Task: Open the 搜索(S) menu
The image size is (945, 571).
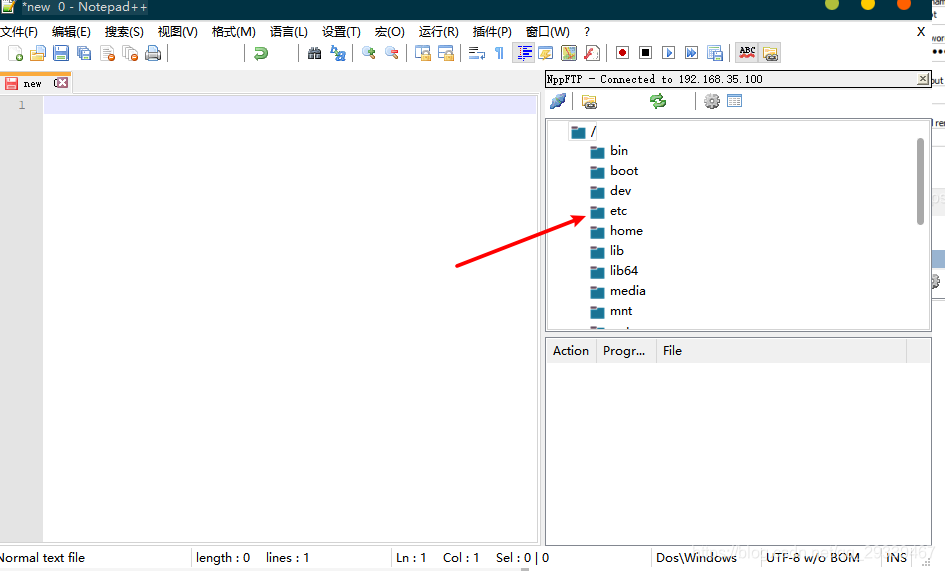Action: coord(124,31)
